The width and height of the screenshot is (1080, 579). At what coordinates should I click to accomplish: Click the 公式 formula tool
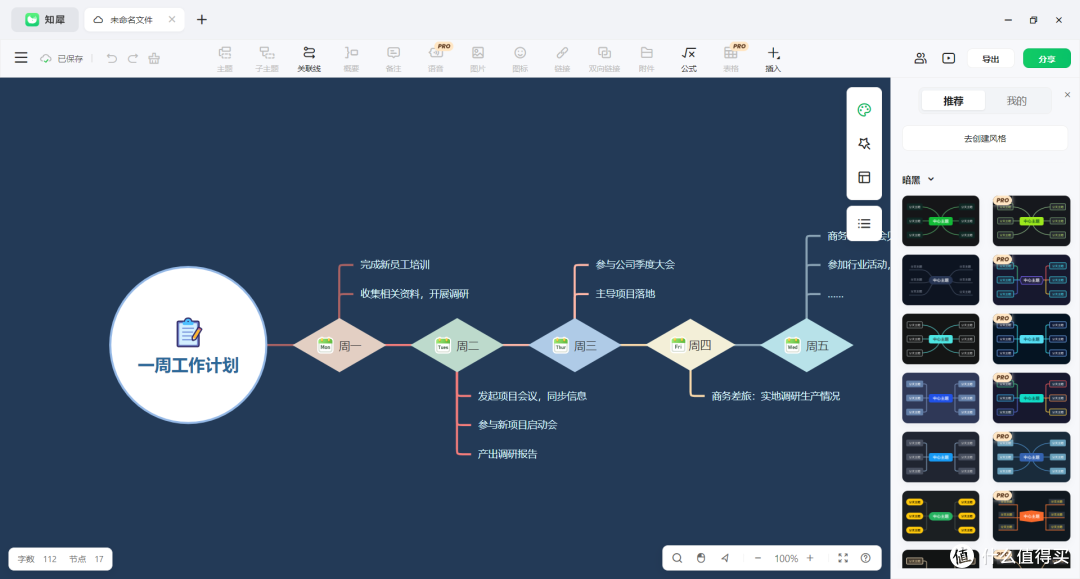[x=689, y=59]
